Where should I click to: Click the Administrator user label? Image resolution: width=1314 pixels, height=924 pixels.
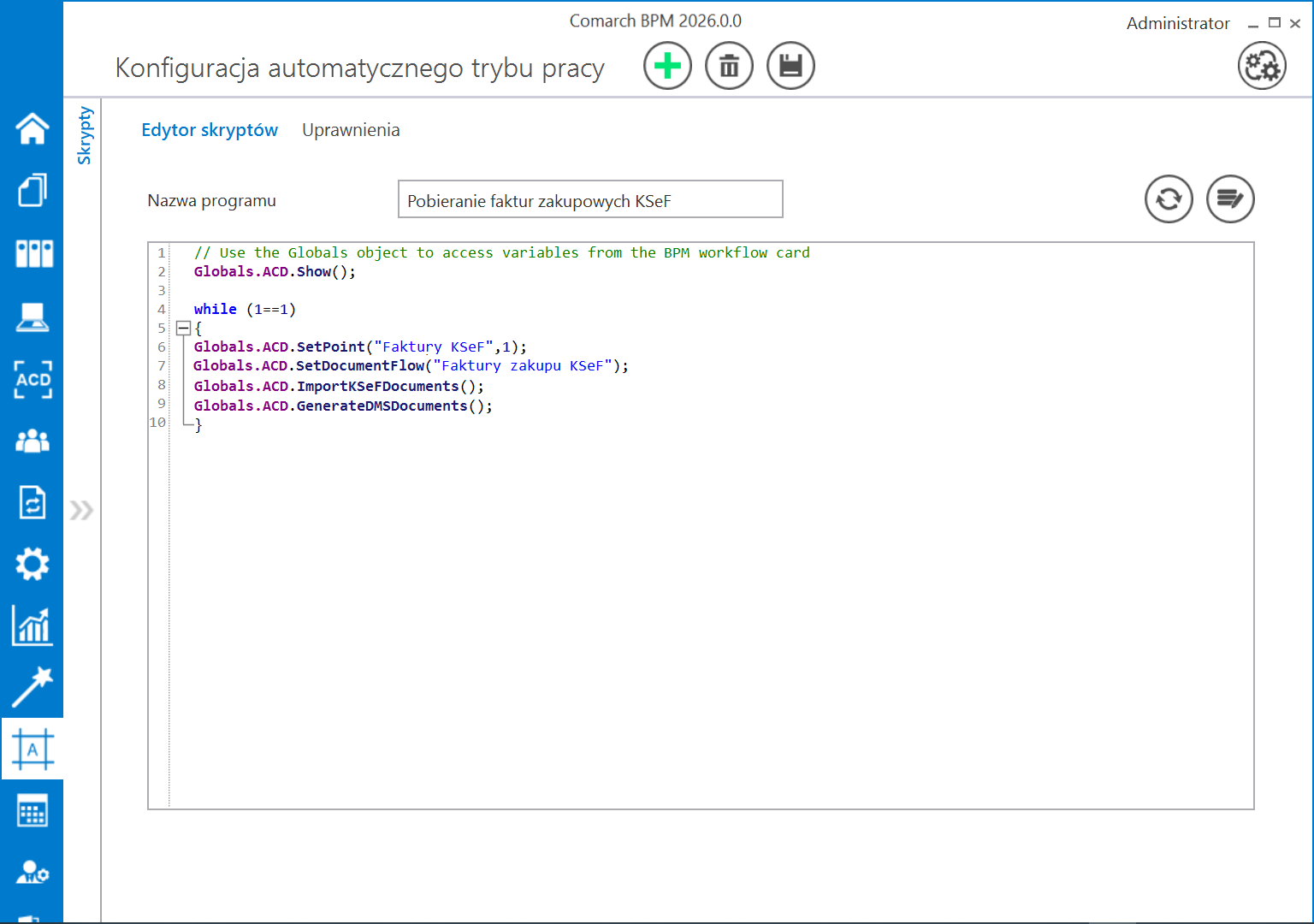[1177, 23]
